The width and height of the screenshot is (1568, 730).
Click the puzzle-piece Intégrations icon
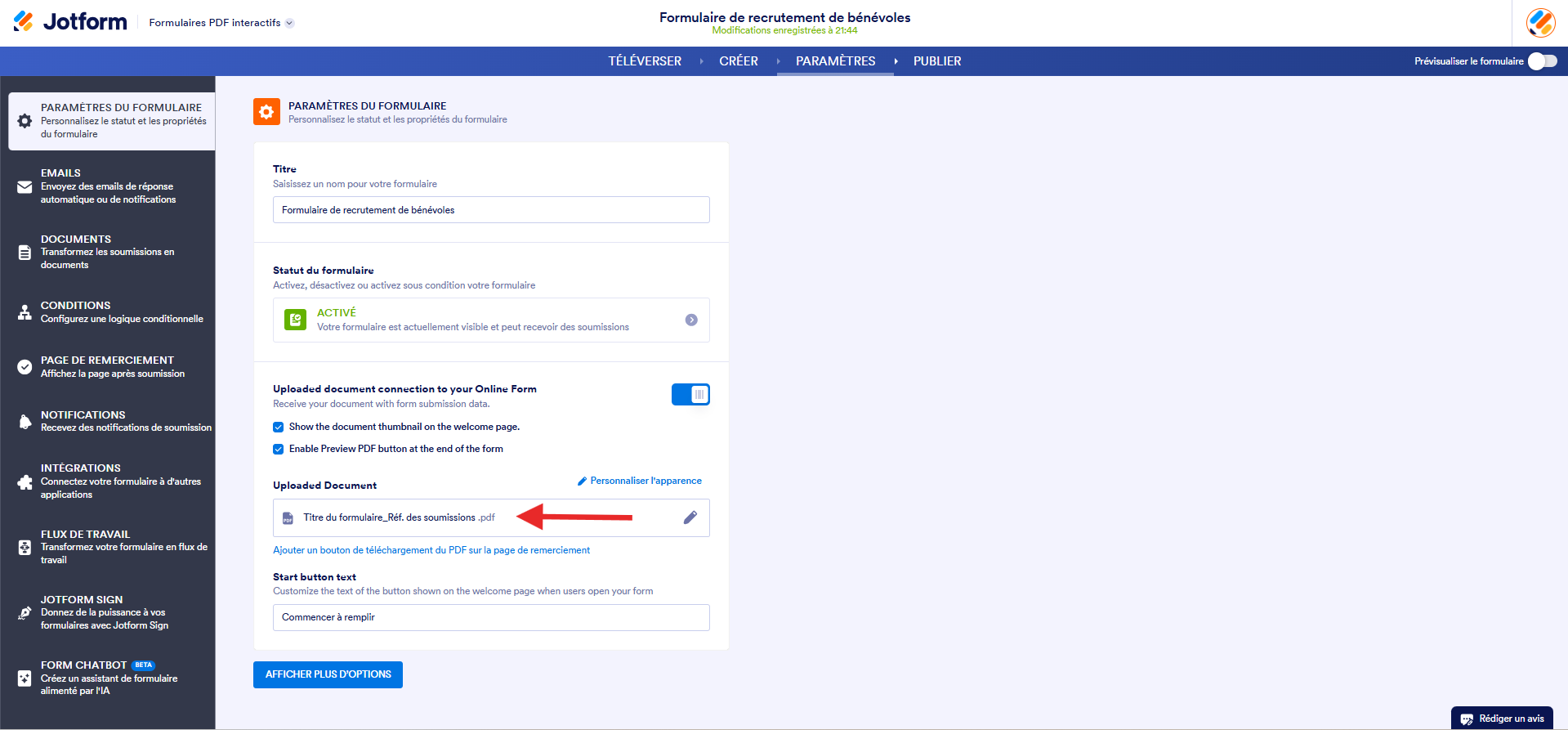[25, 482]
